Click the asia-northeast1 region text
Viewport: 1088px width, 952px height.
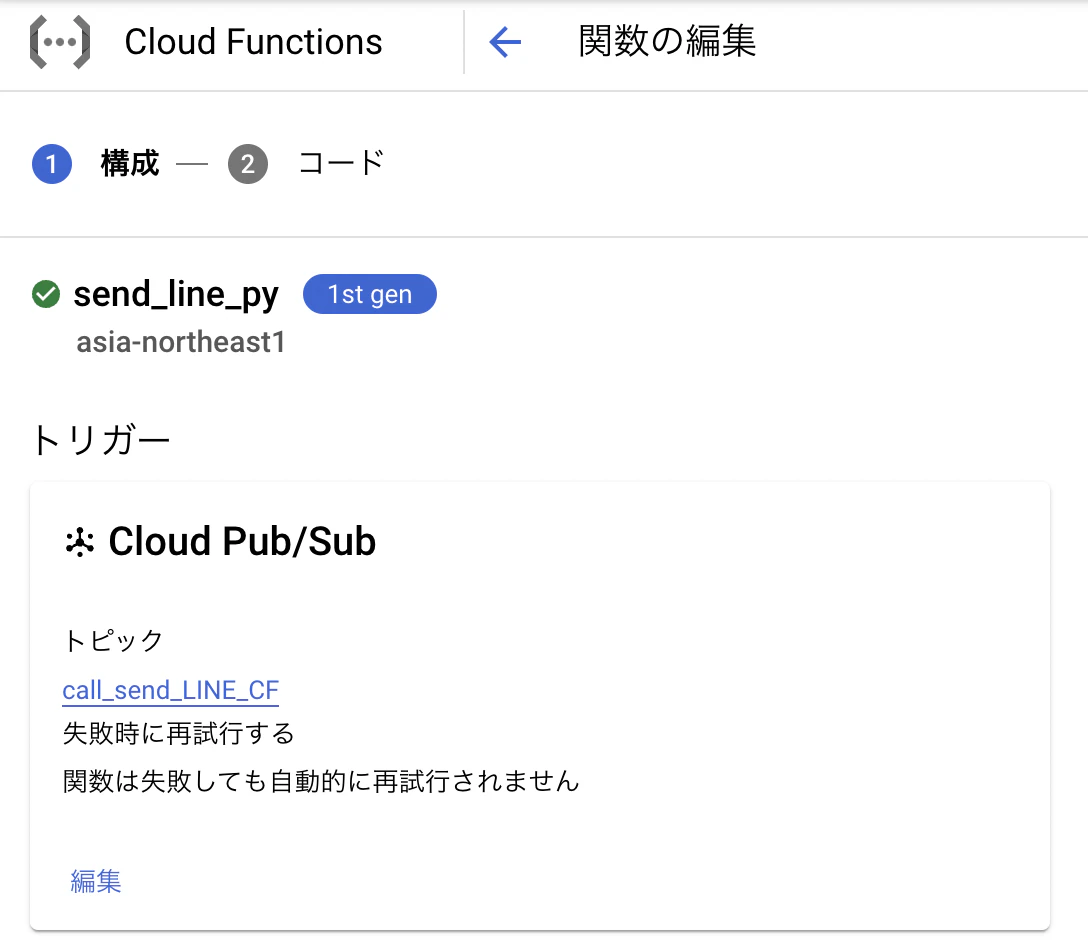point(180,342)
